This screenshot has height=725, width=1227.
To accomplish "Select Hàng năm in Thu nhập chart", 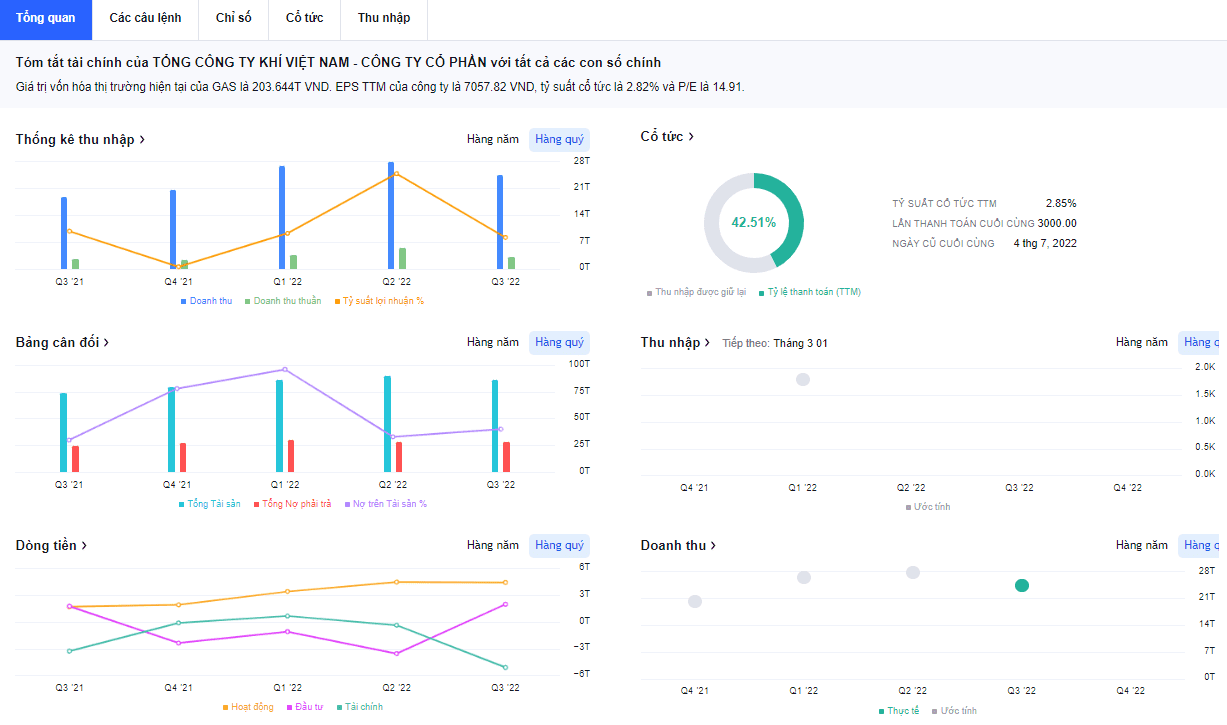I will pyautogui.click(x=1142, y=342).
